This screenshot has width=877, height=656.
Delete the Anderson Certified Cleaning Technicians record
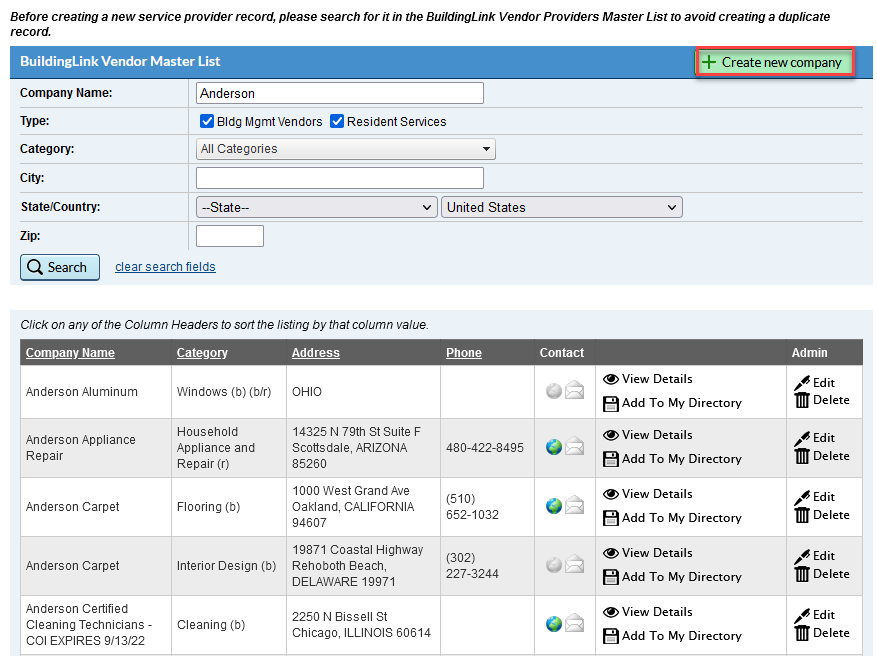[822, 633]
